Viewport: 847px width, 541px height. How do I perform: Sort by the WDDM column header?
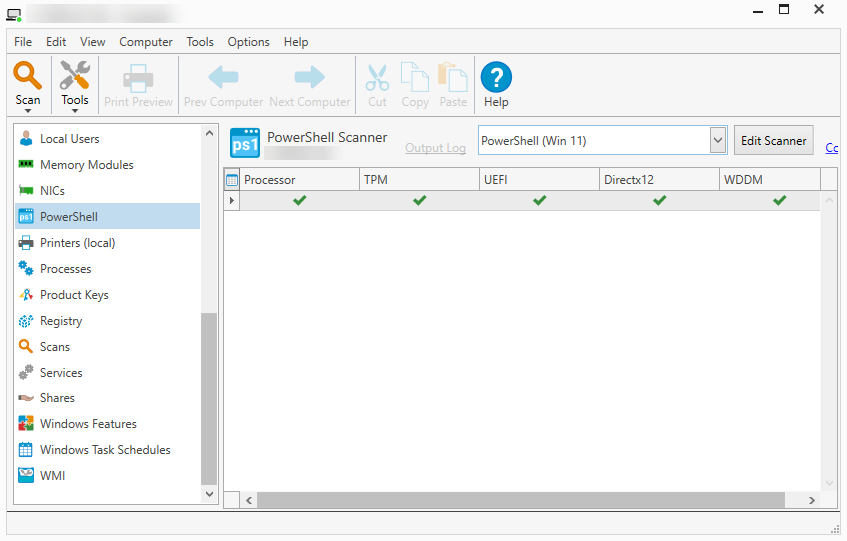(770, 180)
